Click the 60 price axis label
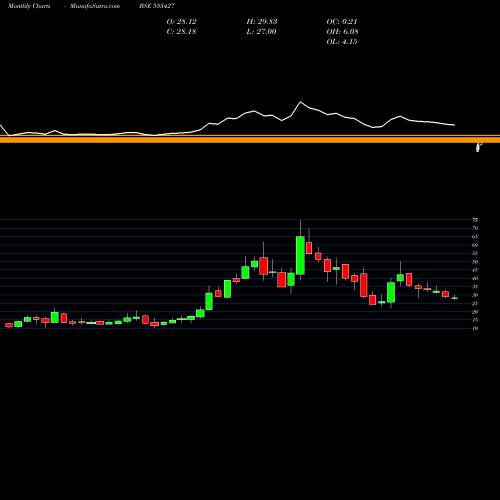Image resolution: width=500 pixels, height=500 pixels. coord(475,245)
